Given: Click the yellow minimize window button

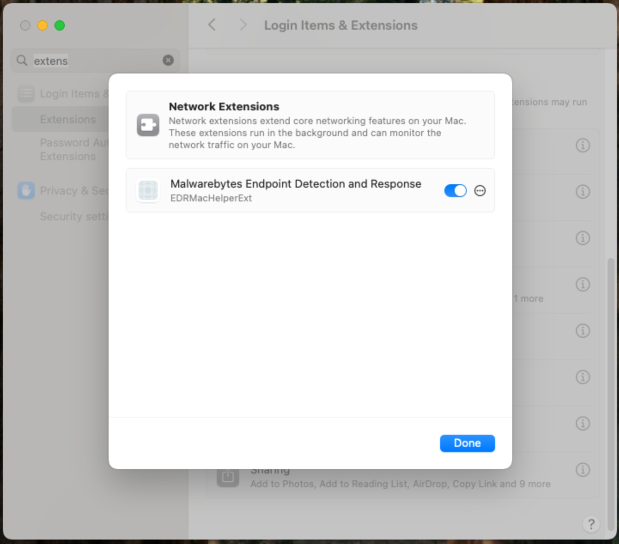Looking at the screenshot, I should (42, 26).
